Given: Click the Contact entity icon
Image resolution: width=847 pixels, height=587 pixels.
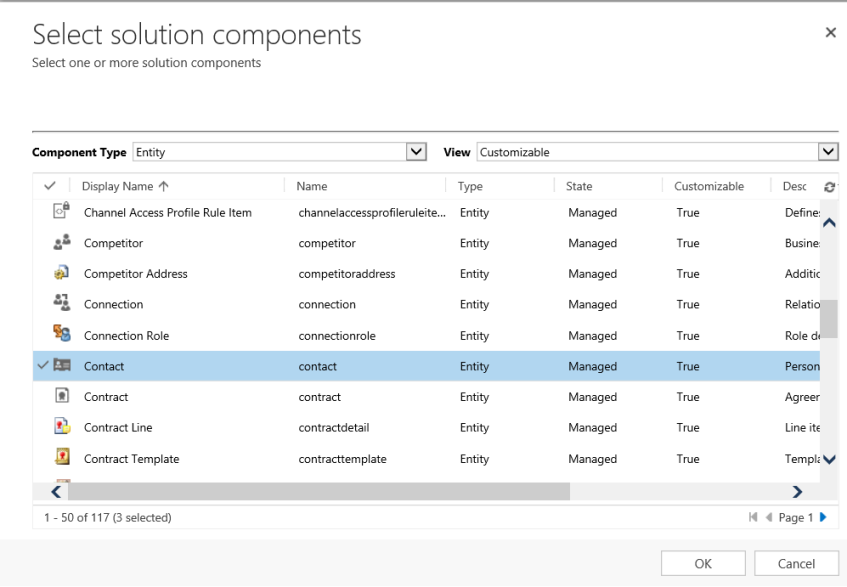Looking at the screenshot, I should [x=62, y=366].
